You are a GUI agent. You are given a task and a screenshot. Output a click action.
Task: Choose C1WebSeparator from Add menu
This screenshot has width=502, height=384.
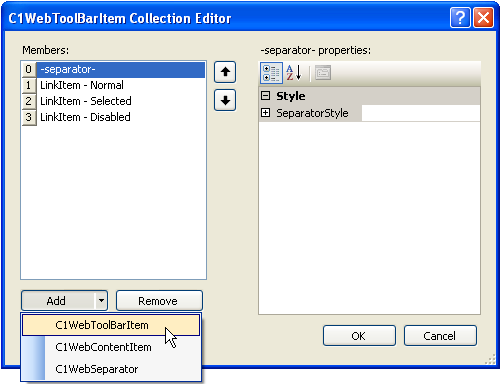(x=111, y=369)
